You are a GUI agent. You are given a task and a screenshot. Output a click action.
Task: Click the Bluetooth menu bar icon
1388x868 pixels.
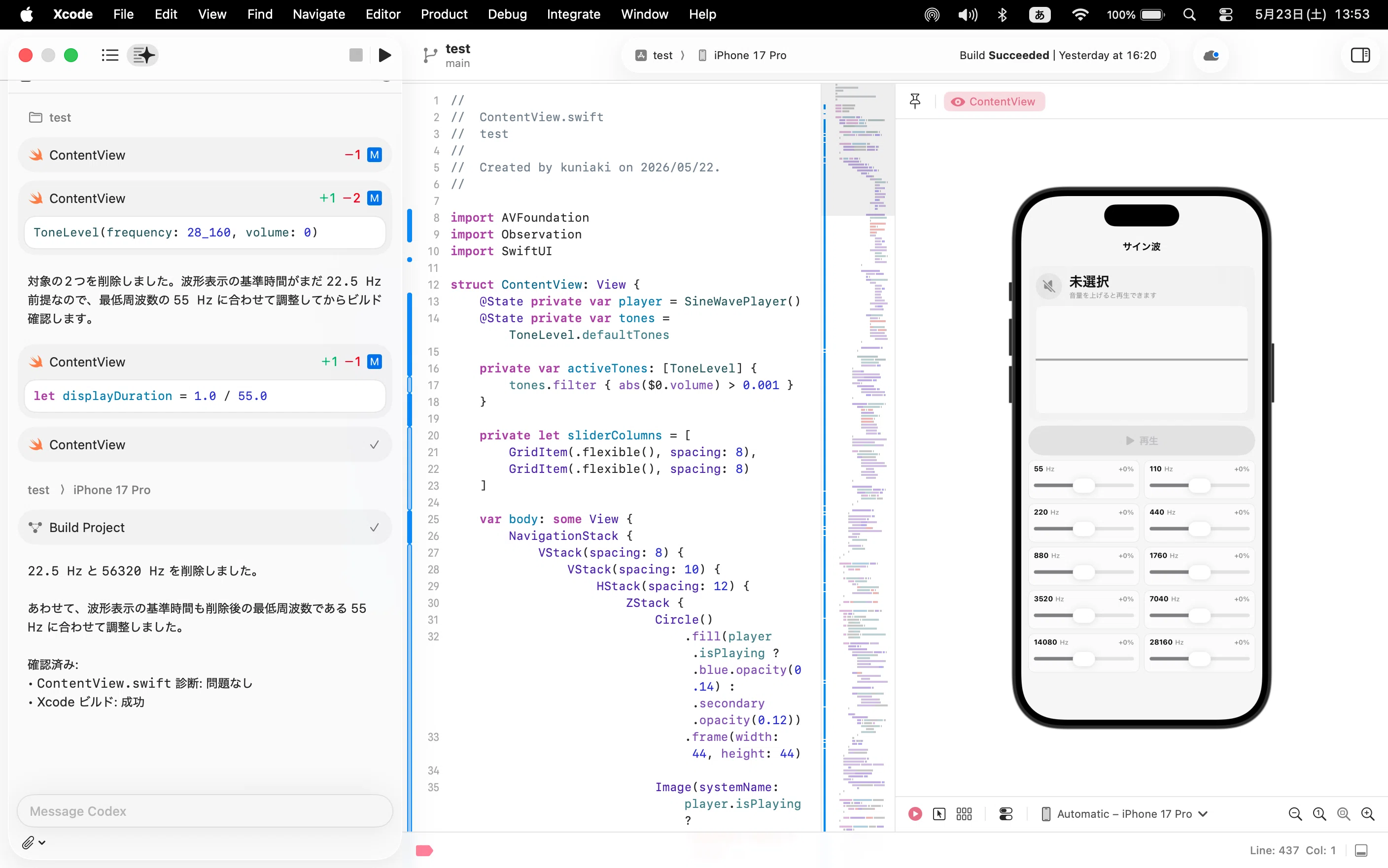pos(1002,14)
